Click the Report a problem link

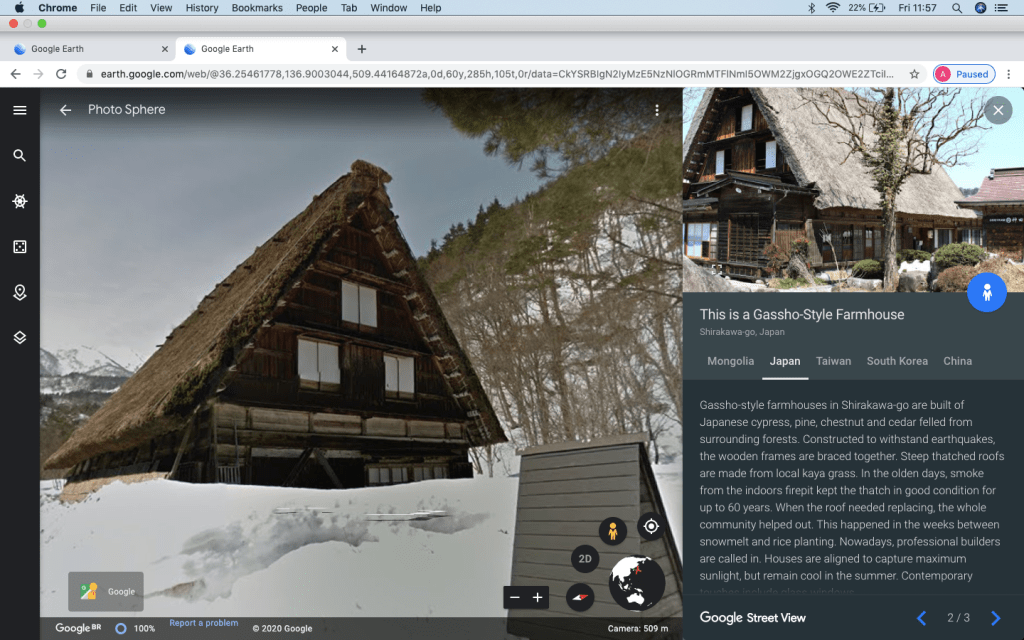(x=203, y=623)
